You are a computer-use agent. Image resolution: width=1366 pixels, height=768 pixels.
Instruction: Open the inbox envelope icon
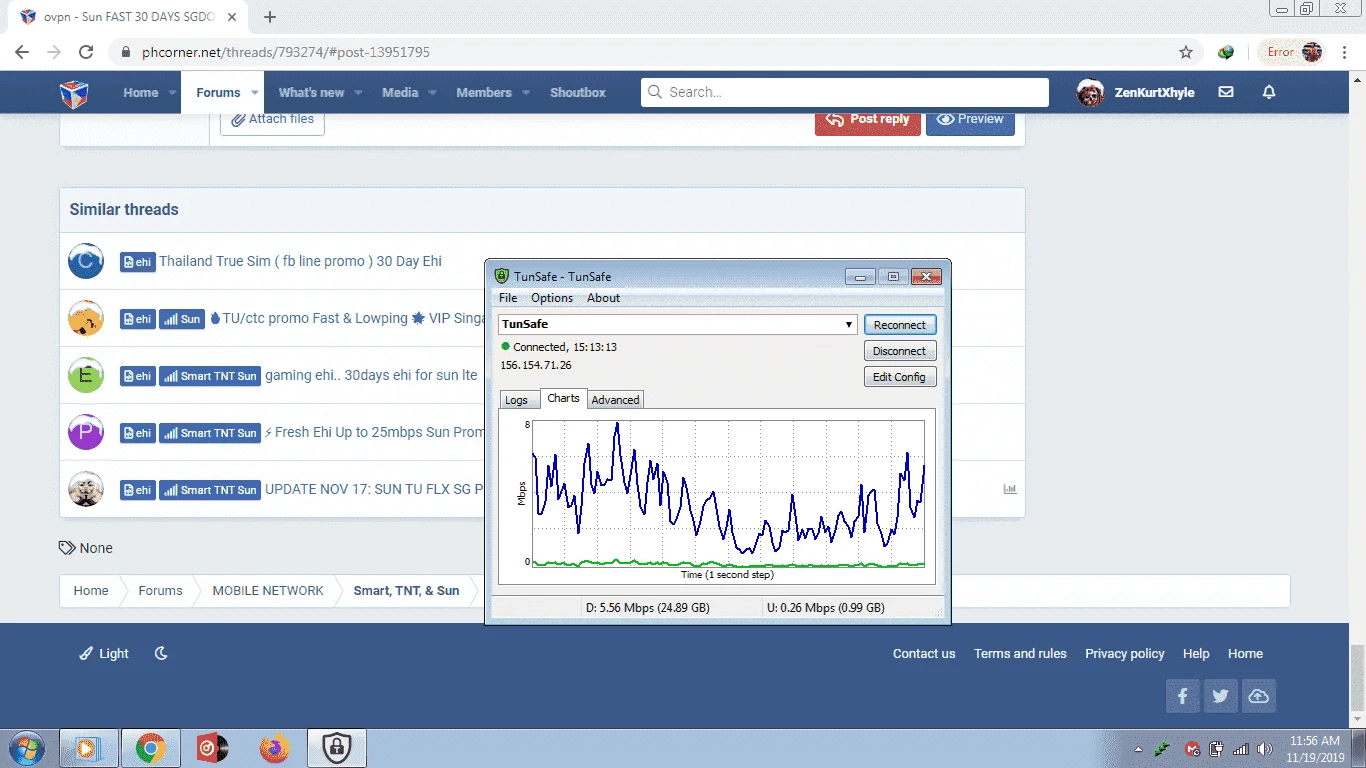click(1226, 92)
